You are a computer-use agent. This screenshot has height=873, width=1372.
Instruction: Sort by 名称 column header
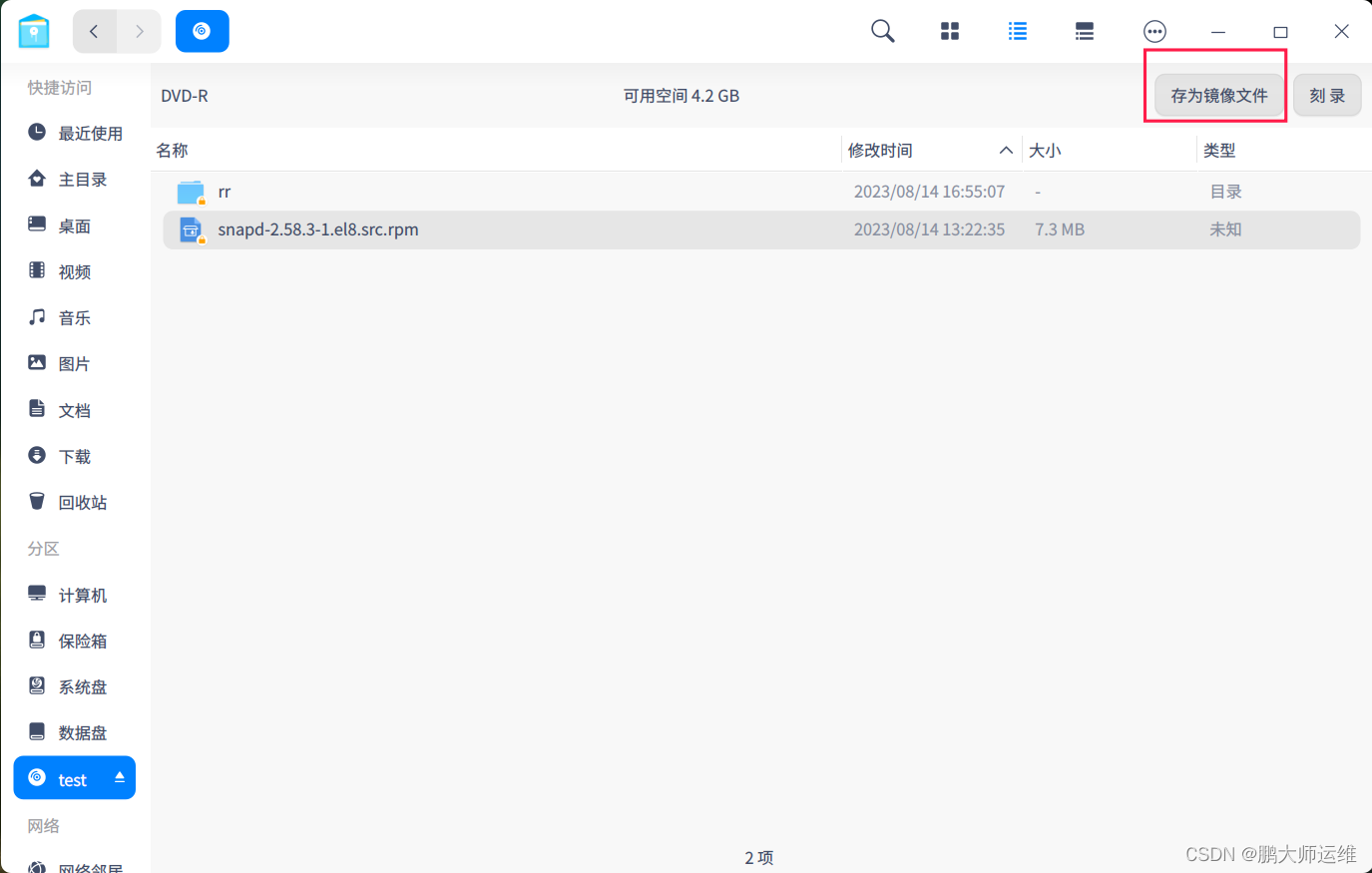[173, 151]
